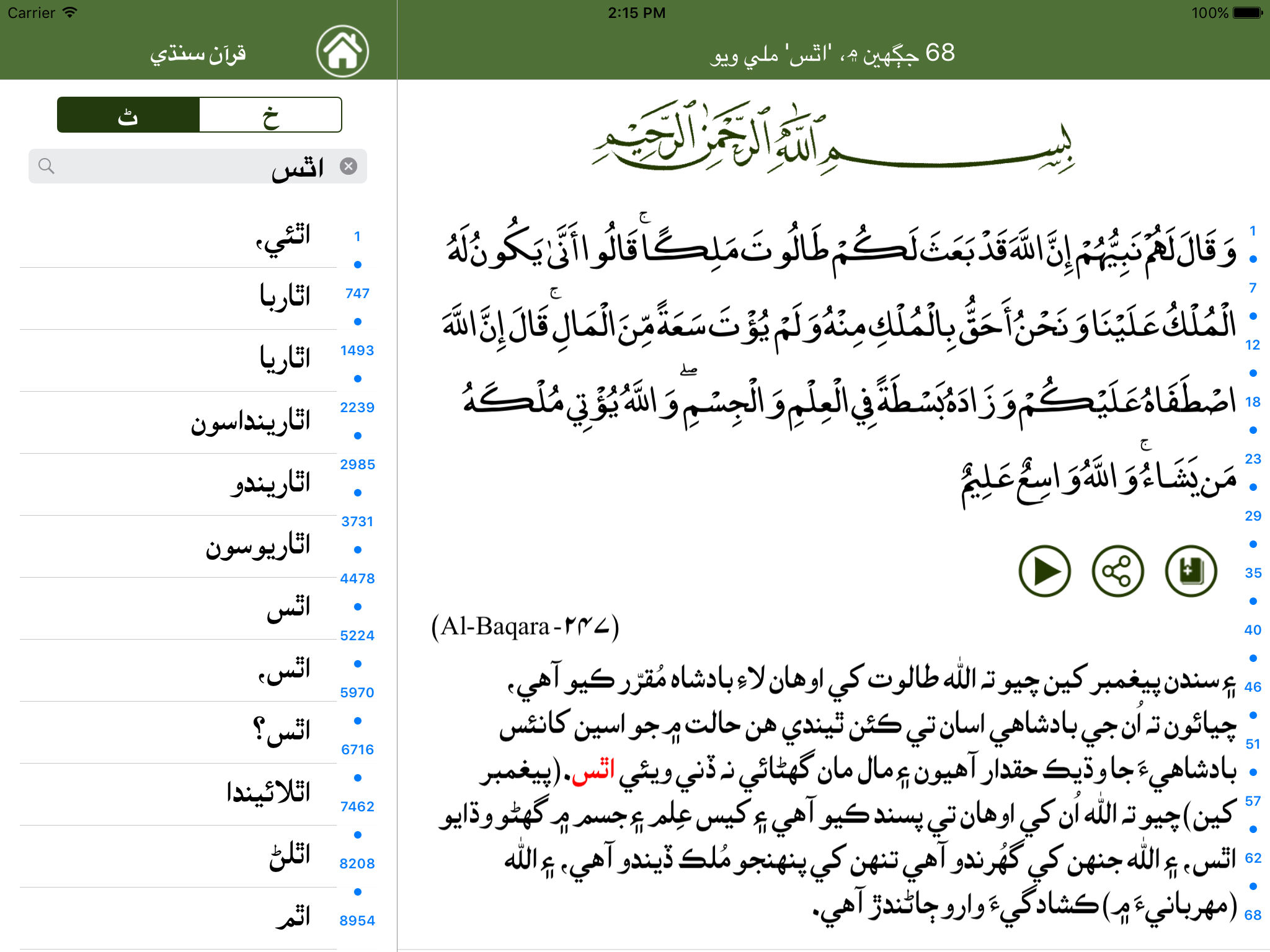Select the ٽ segment tab

(128, 115)
